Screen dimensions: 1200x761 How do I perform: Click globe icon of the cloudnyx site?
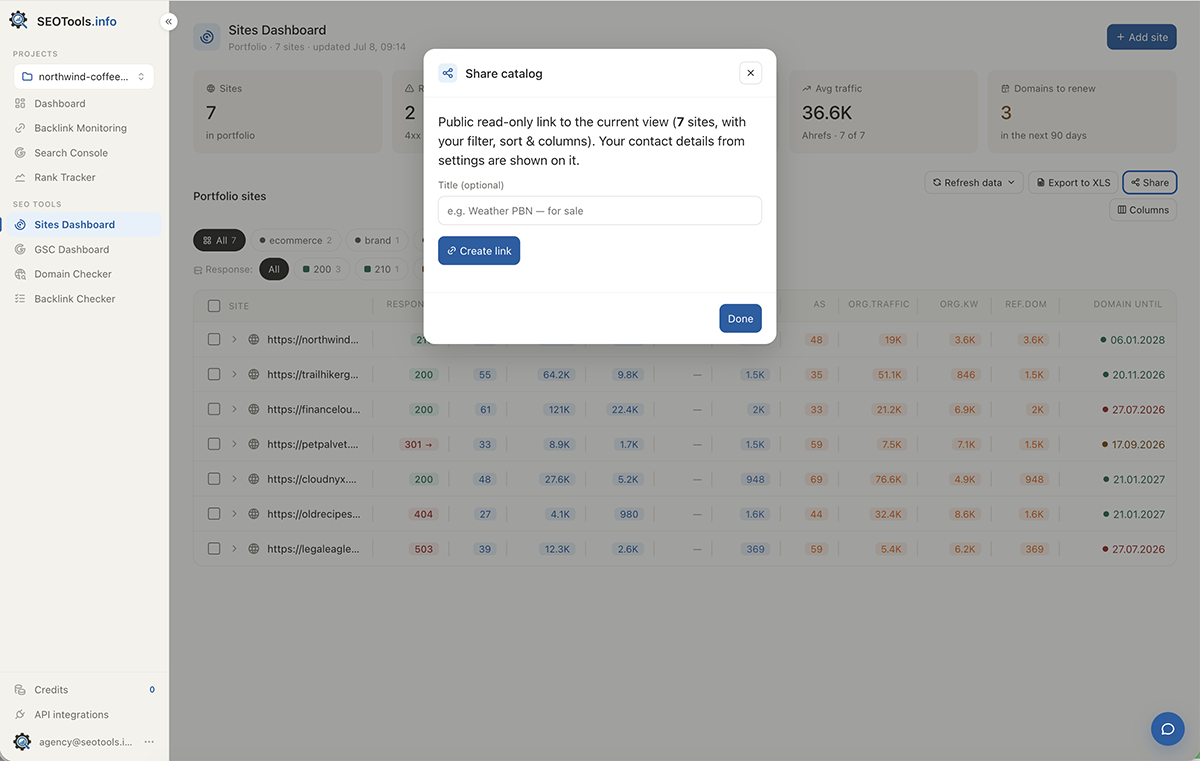coord(254,479)
